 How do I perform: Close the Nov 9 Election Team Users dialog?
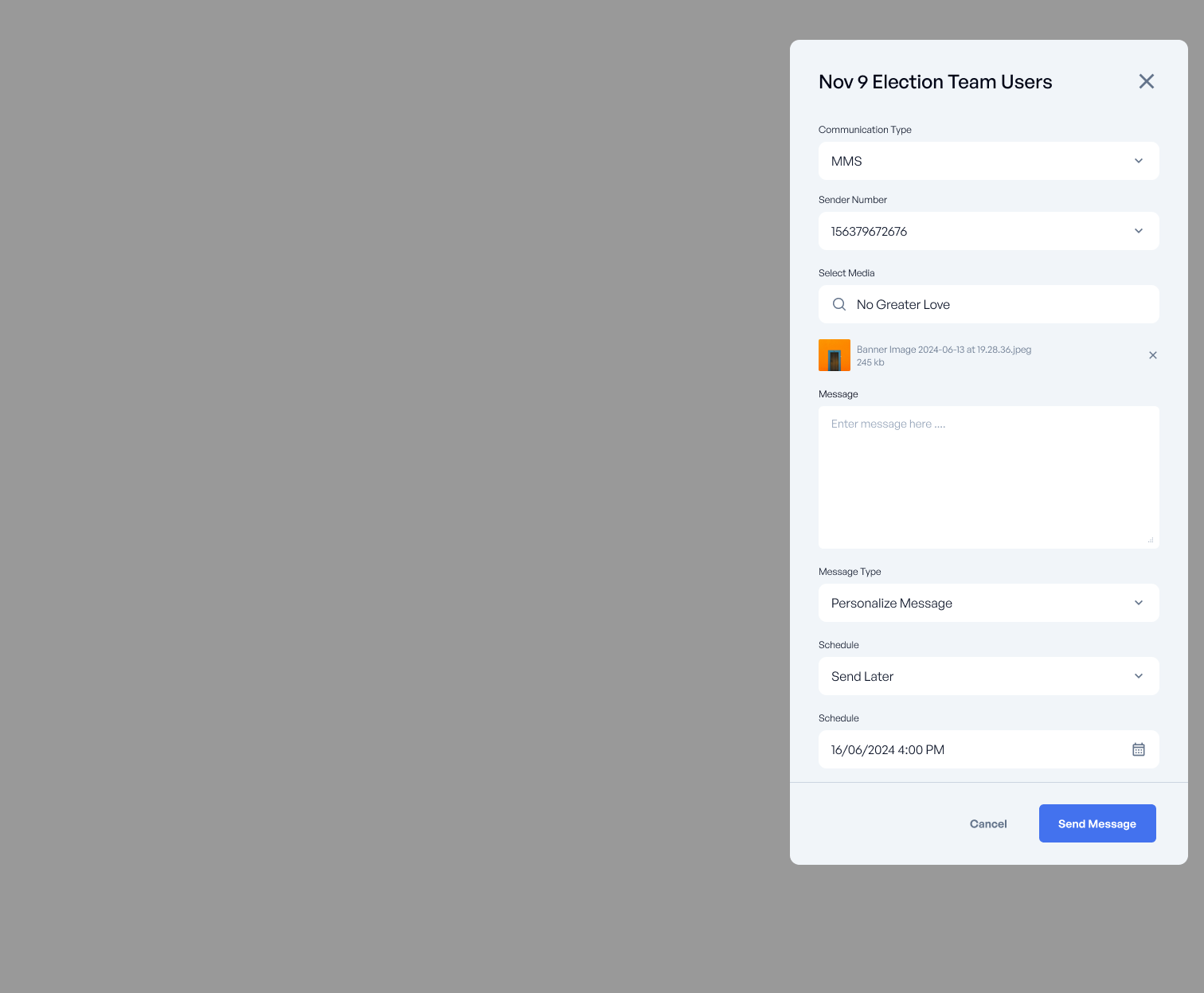coord(1146,81)
